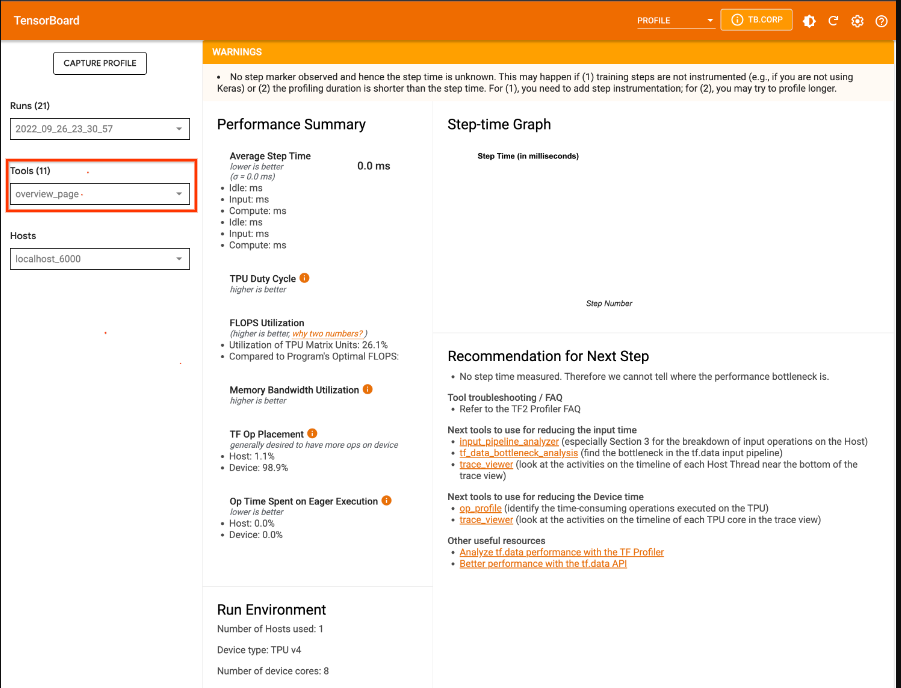Click 'Host: 1.1%' under TF Op Placement
Image resolution: width=901 pixels, height=688 pixels.
(252, 456)
